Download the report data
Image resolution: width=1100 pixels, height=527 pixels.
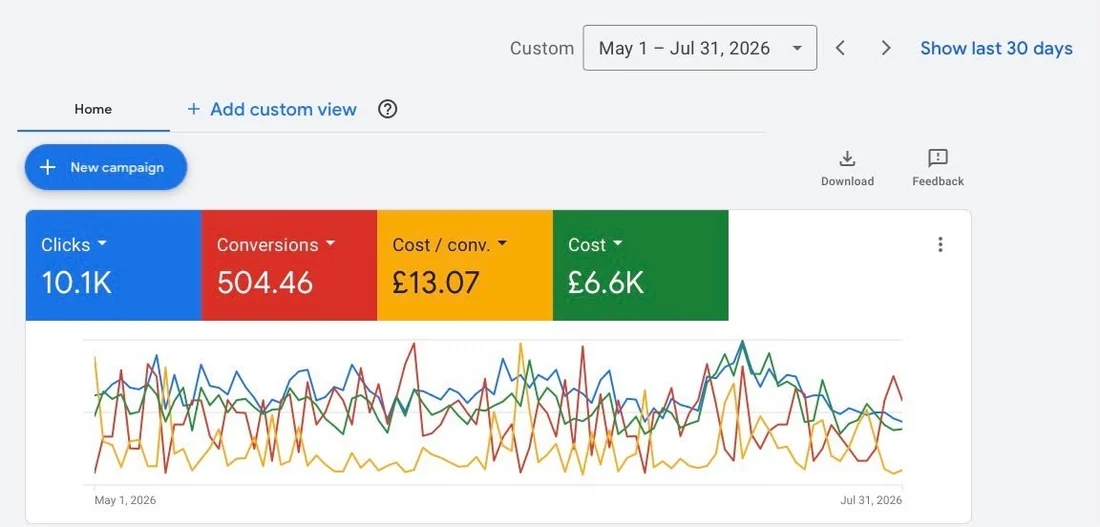click(847, 168)
